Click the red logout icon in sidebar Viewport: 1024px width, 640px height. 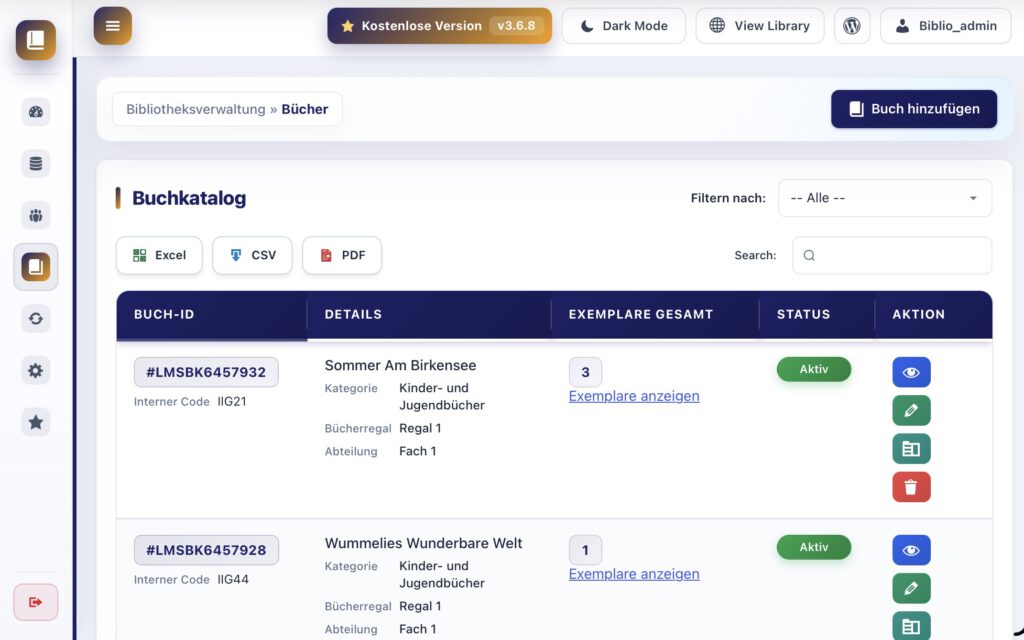coord(36,602)
